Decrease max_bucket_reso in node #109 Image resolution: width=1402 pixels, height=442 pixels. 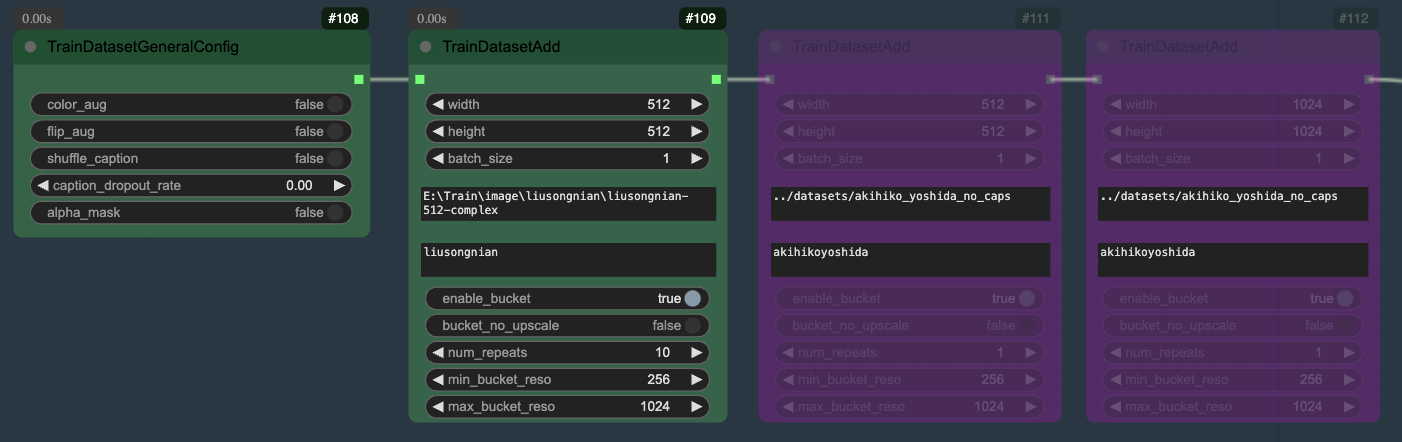point(438,406)
